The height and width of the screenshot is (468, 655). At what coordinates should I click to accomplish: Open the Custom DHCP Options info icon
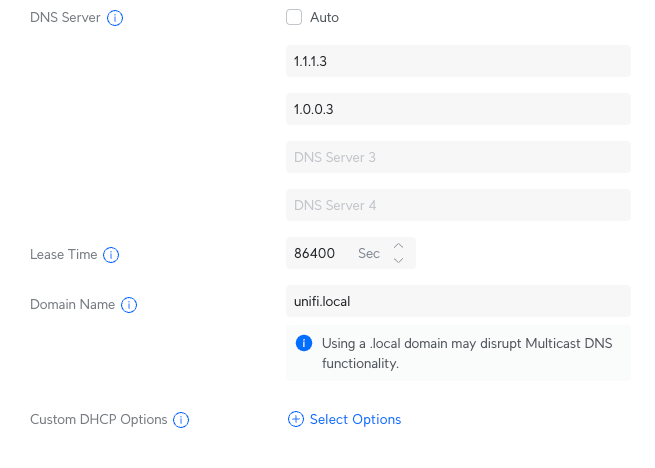[x=181, y=420]
